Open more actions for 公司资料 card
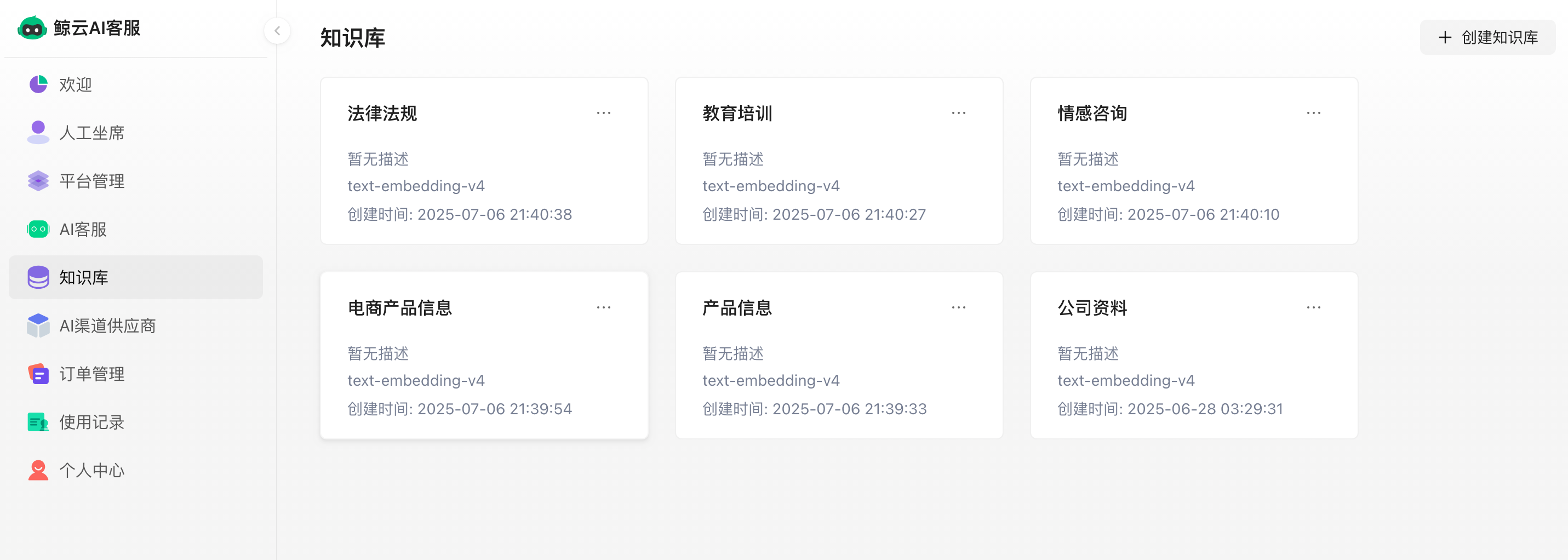The width and height of the screenshot is (1568, 560). (x=1313, y=307)
